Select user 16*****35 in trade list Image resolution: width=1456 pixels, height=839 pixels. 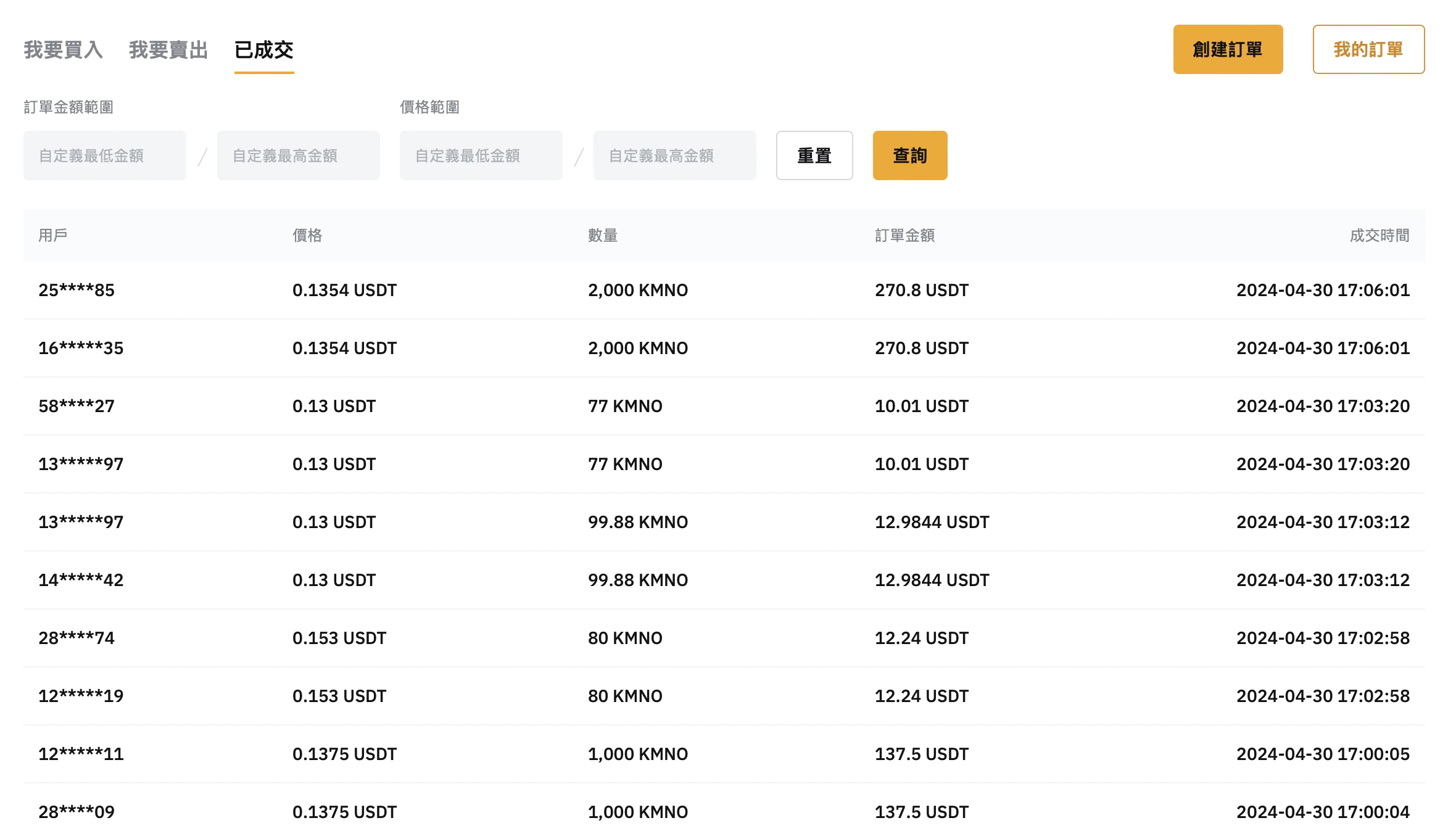pos(81,348)
